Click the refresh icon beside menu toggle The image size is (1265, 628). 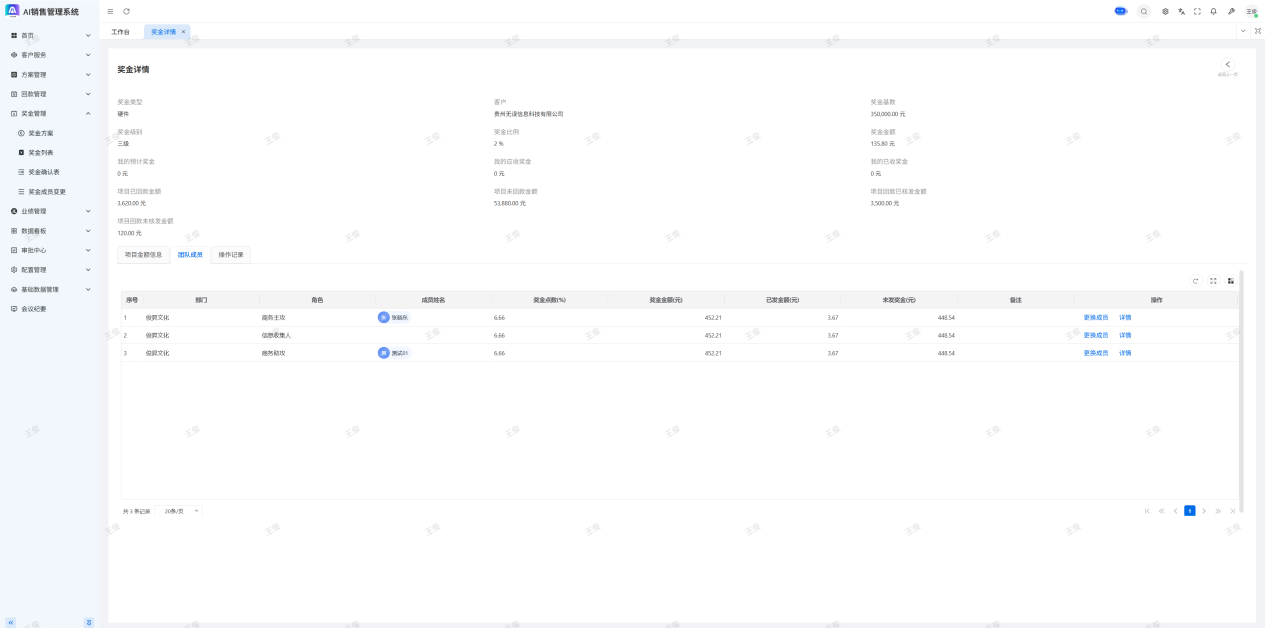126,12
